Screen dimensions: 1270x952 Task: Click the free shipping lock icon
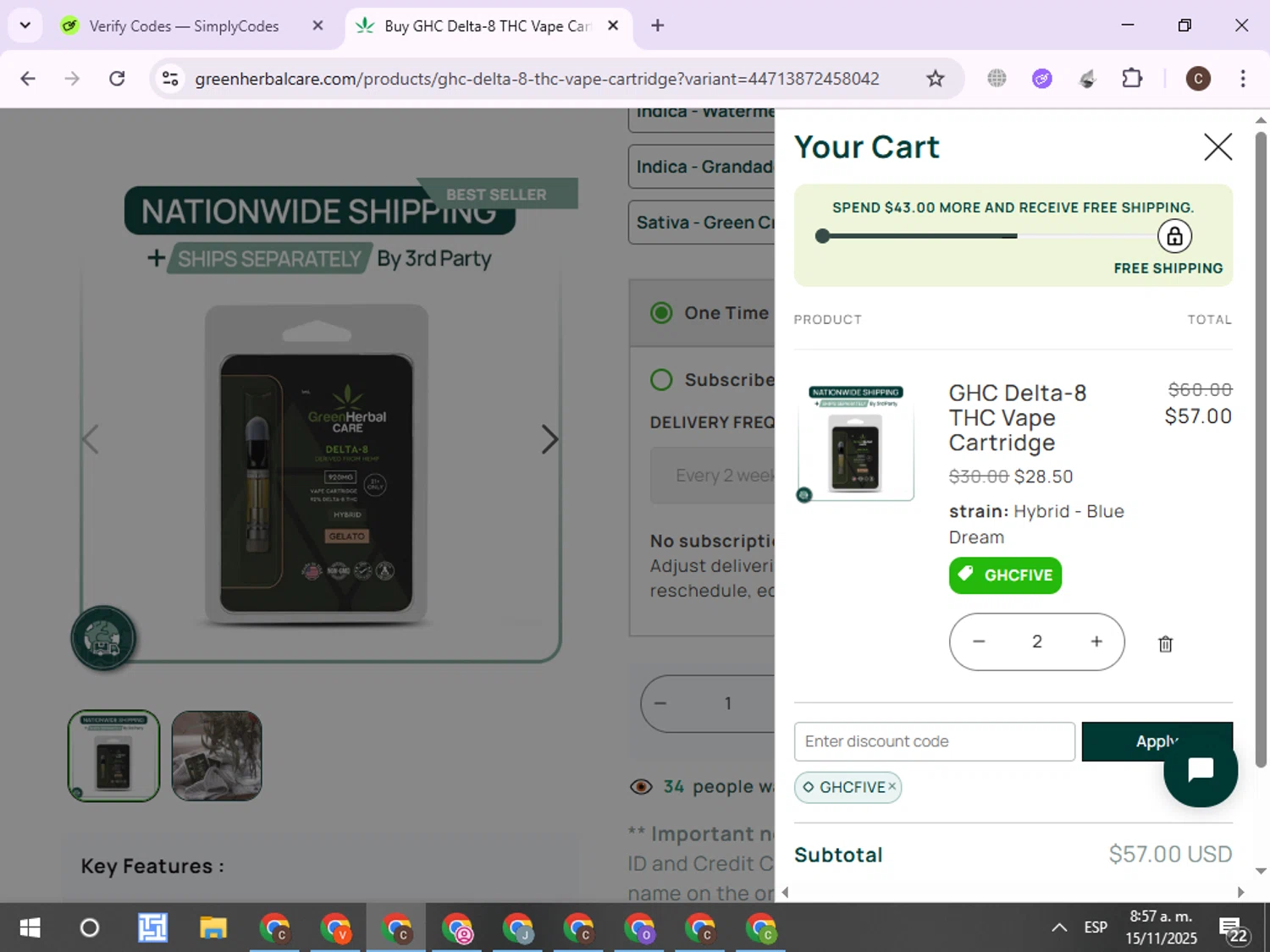tap(1174, 236)
